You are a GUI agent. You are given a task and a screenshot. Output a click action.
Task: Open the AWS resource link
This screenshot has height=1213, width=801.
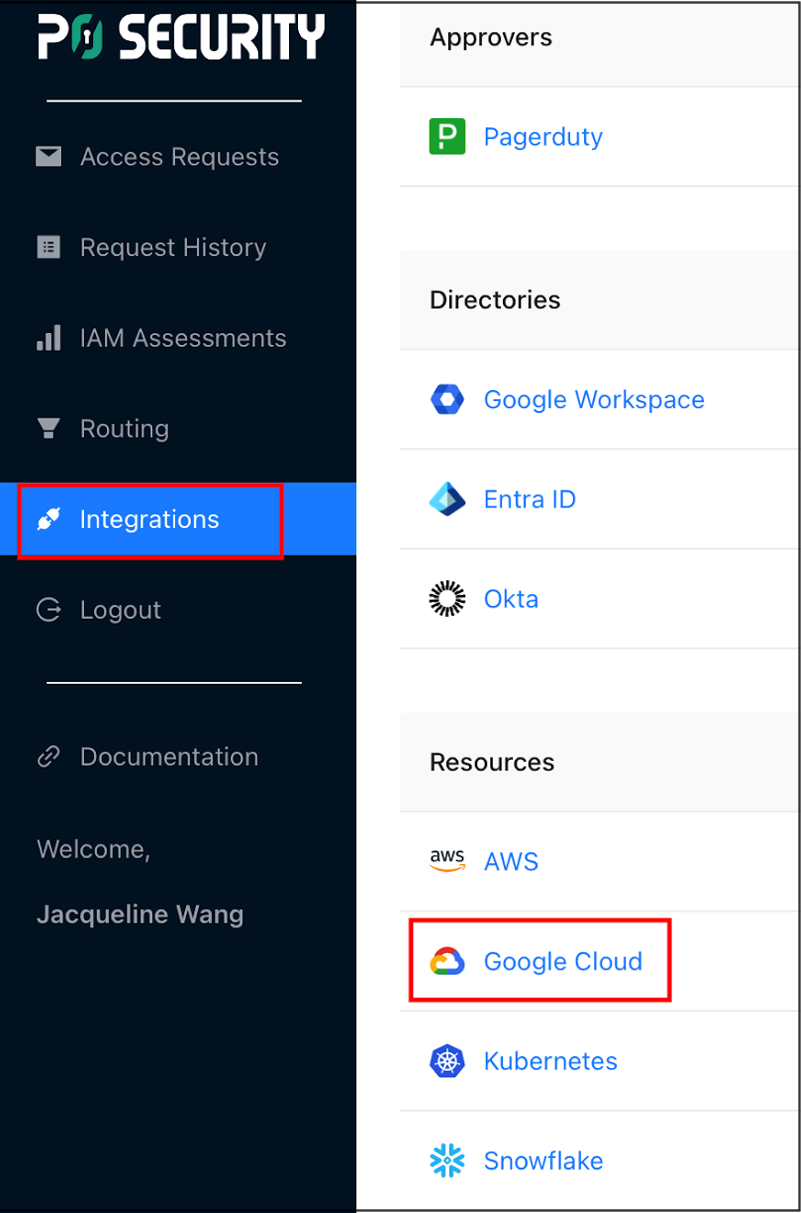(x=511, y=861)
